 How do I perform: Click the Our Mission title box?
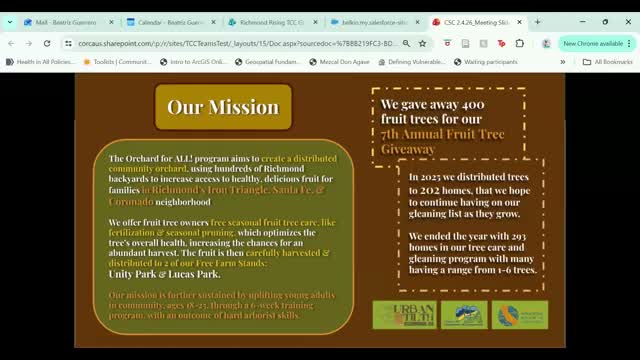click(223, 107)
